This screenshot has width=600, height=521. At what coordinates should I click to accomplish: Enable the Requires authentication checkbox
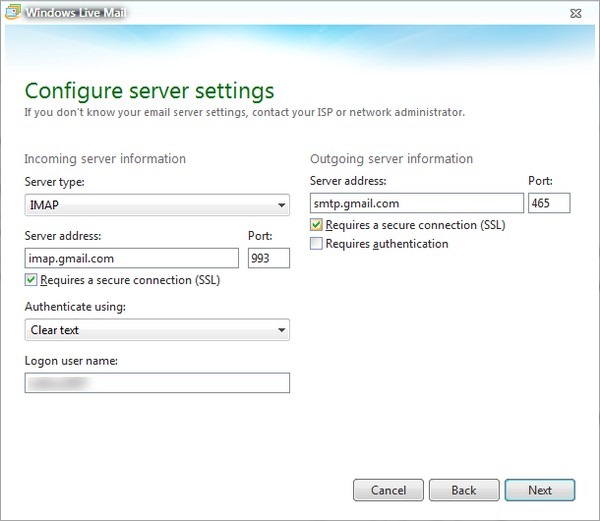pyautogui.click(x=317, y=244)
